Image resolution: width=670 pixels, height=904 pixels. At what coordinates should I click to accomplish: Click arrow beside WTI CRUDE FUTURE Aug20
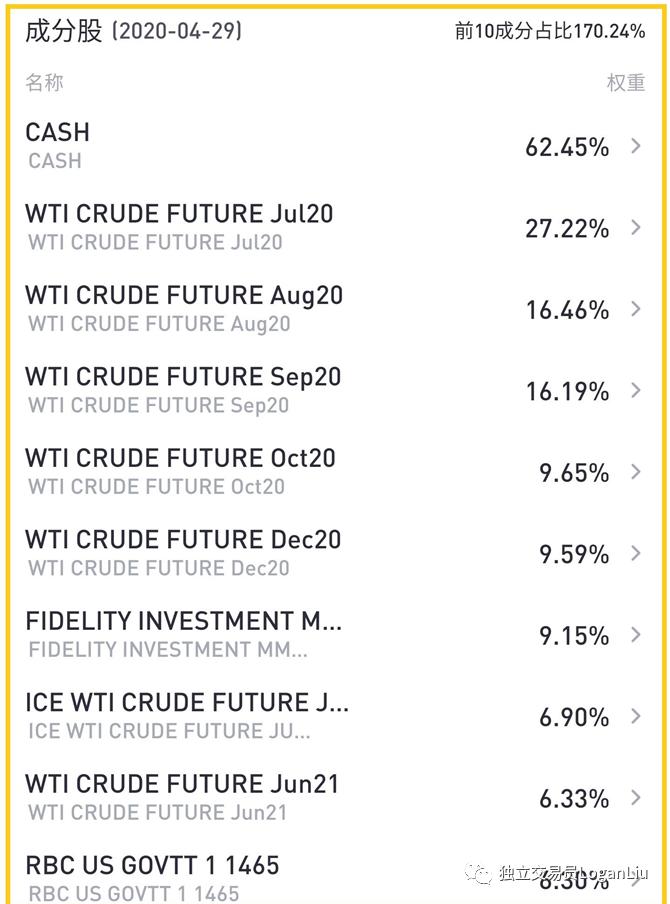[636, 310]
